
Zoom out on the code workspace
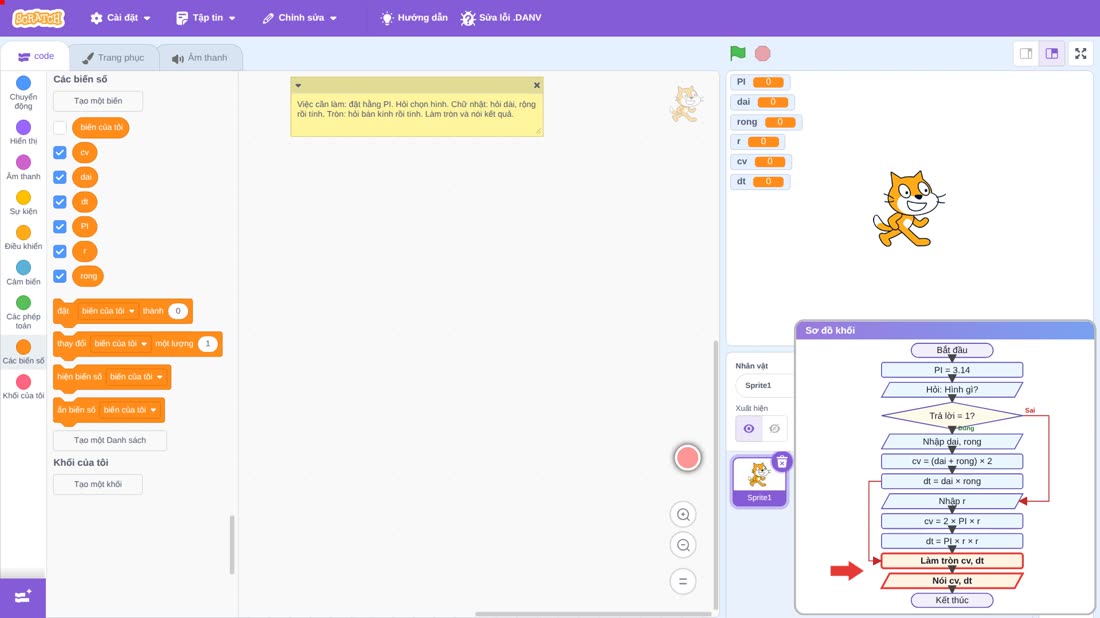coord(683,545)
